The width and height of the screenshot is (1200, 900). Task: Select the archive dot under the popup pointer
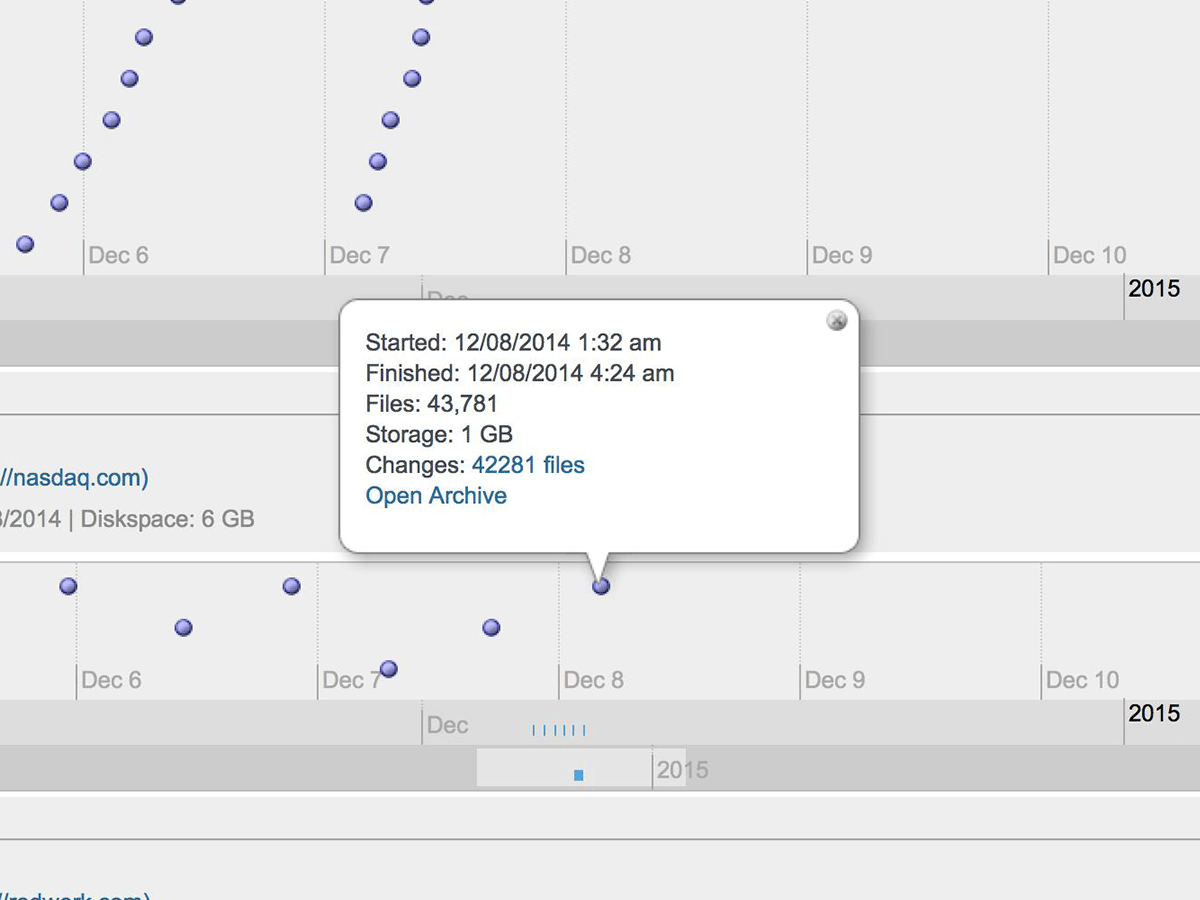pos(601,586)
